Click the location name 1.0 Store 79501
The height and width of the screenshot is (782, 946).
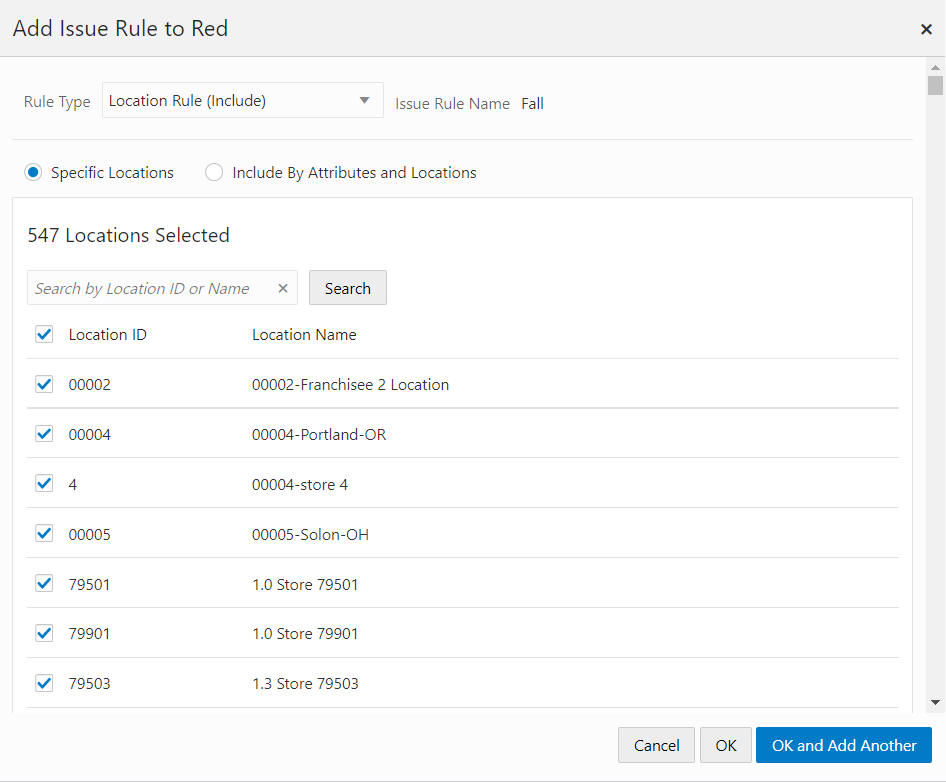point(305,584)
